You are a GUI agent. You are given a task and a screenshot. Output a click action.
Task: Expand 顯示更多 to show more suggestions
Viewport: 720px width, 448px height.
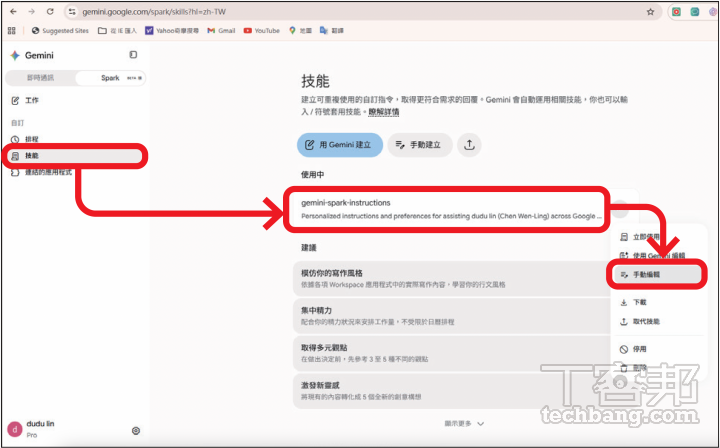coord(464,424)
